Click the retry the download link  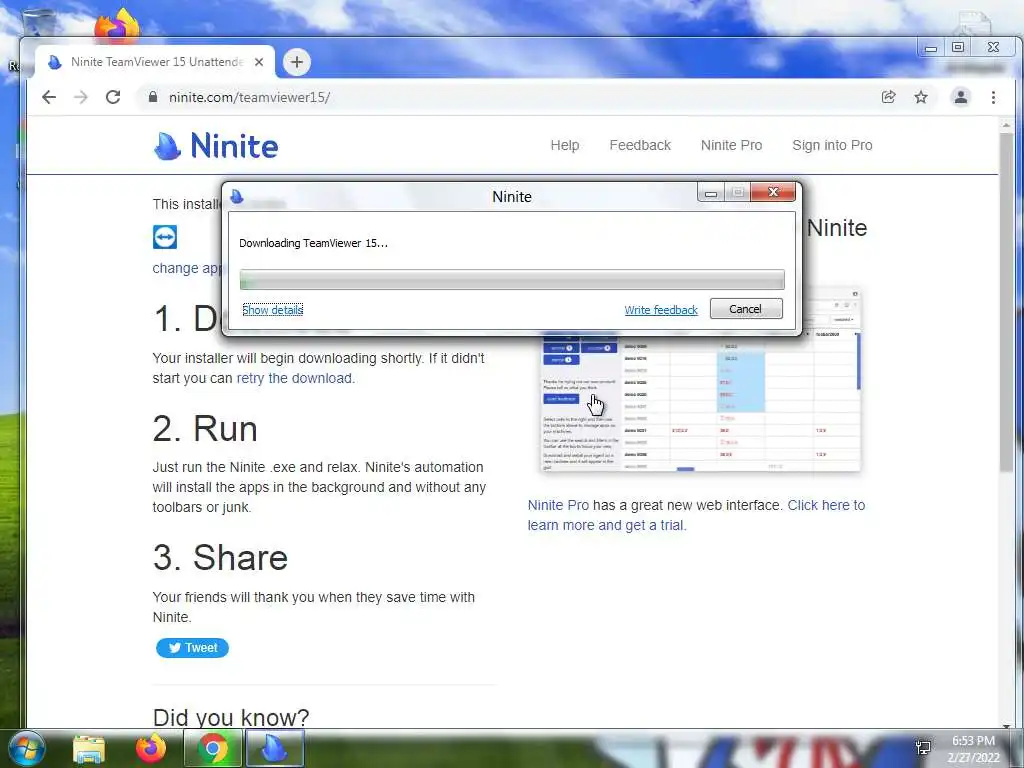(294, 378)
